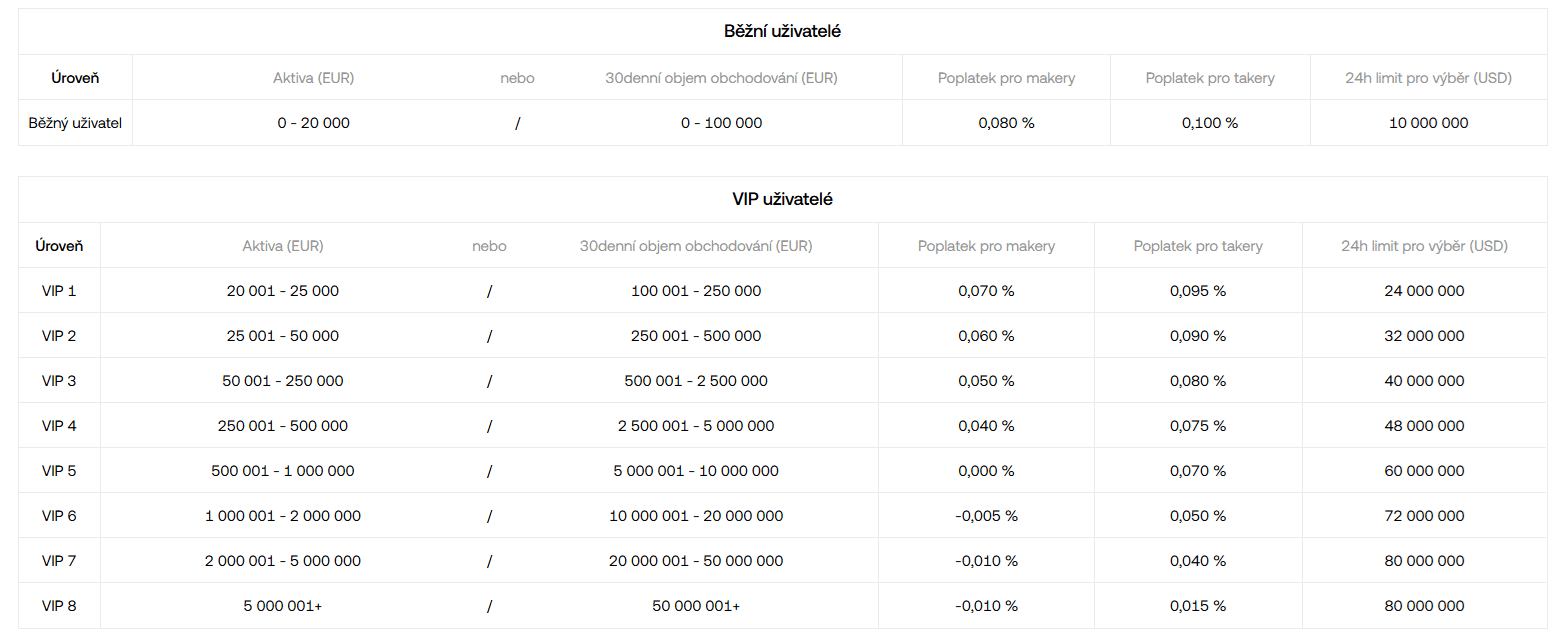The width and height of the screenshot is (1555, 642).
Task: Click the VIP 8 level cell
Action: click(x=59, y=606)
